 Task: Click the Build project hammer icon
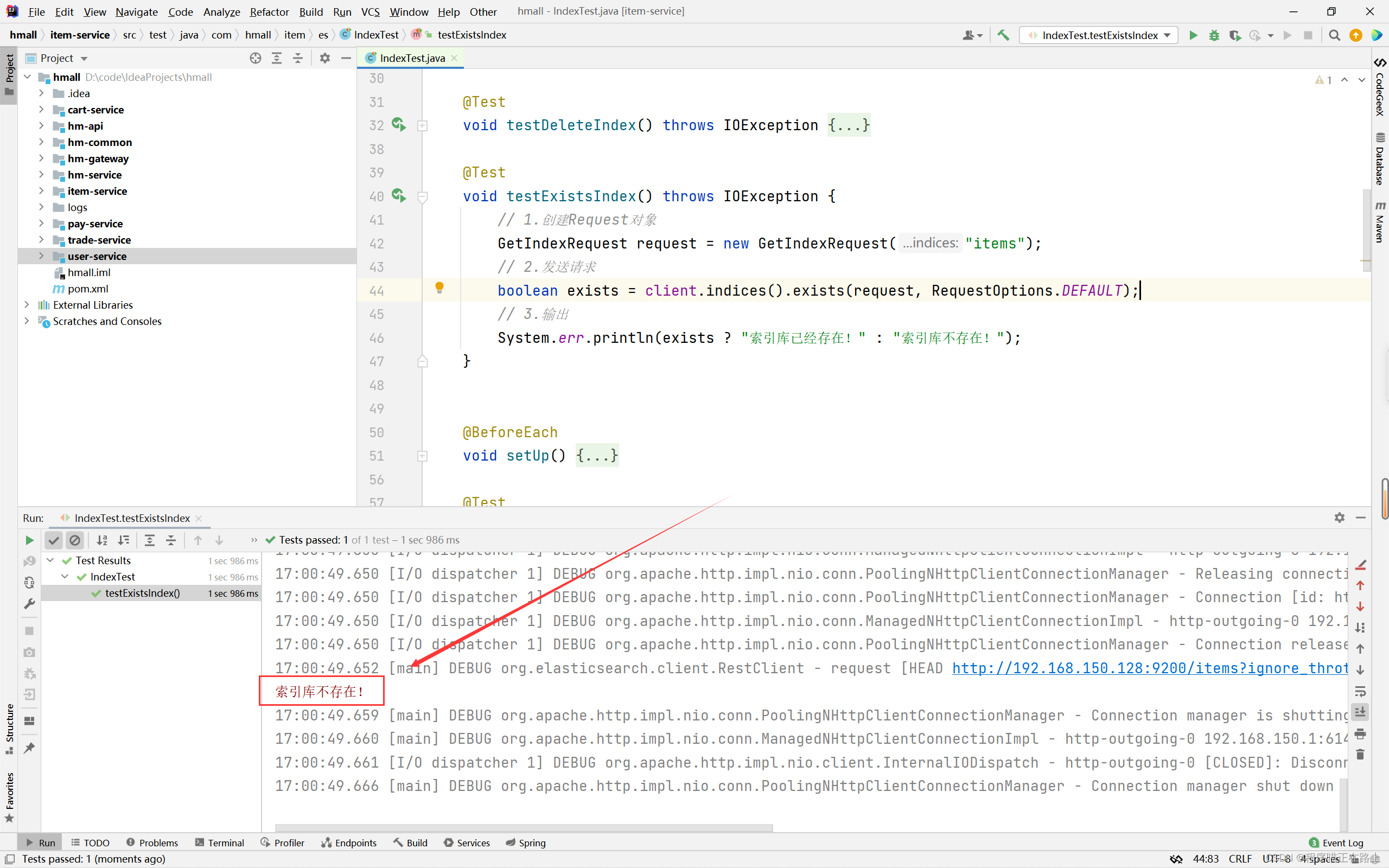point(1003,36)
